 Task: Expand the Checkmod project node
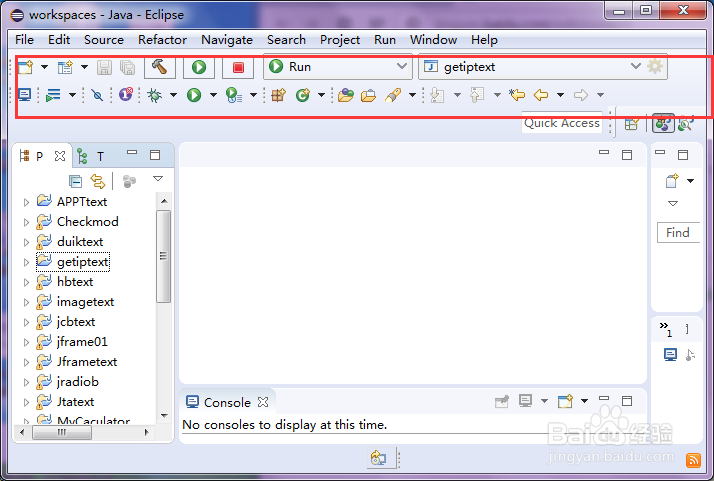point(26,222)
